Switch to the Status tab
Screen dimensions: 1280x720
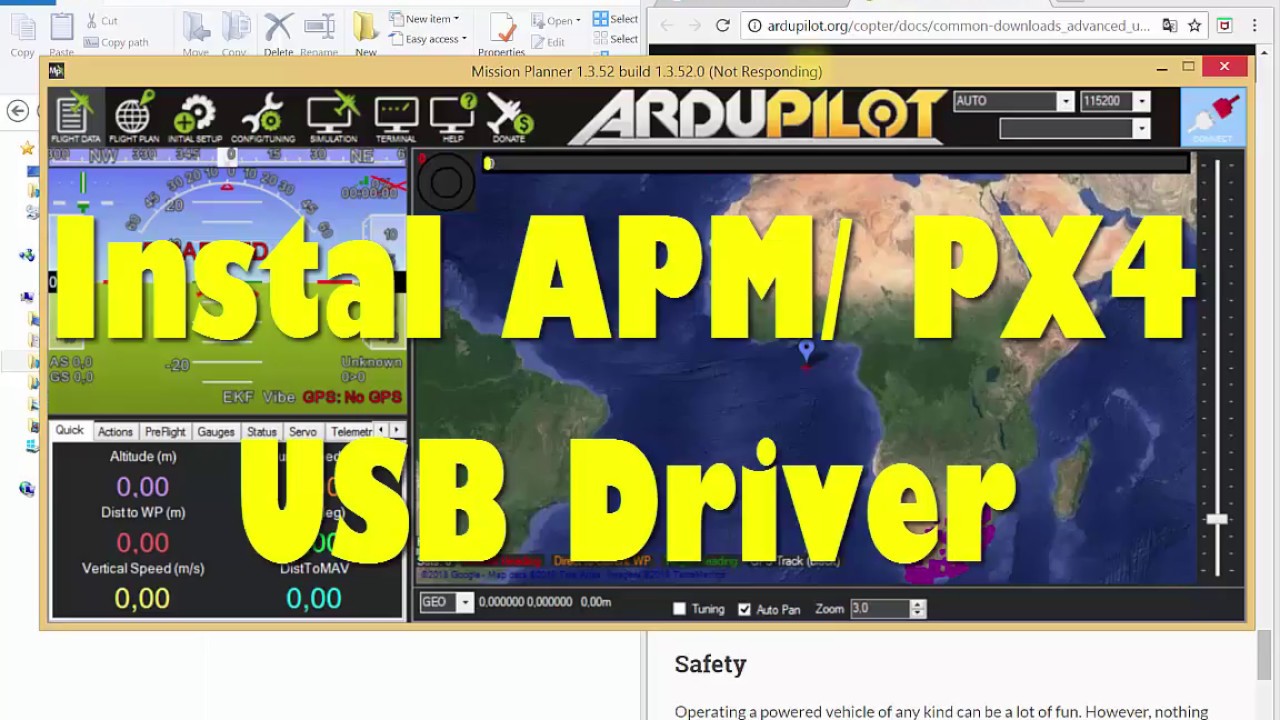[x=262, y=432]
